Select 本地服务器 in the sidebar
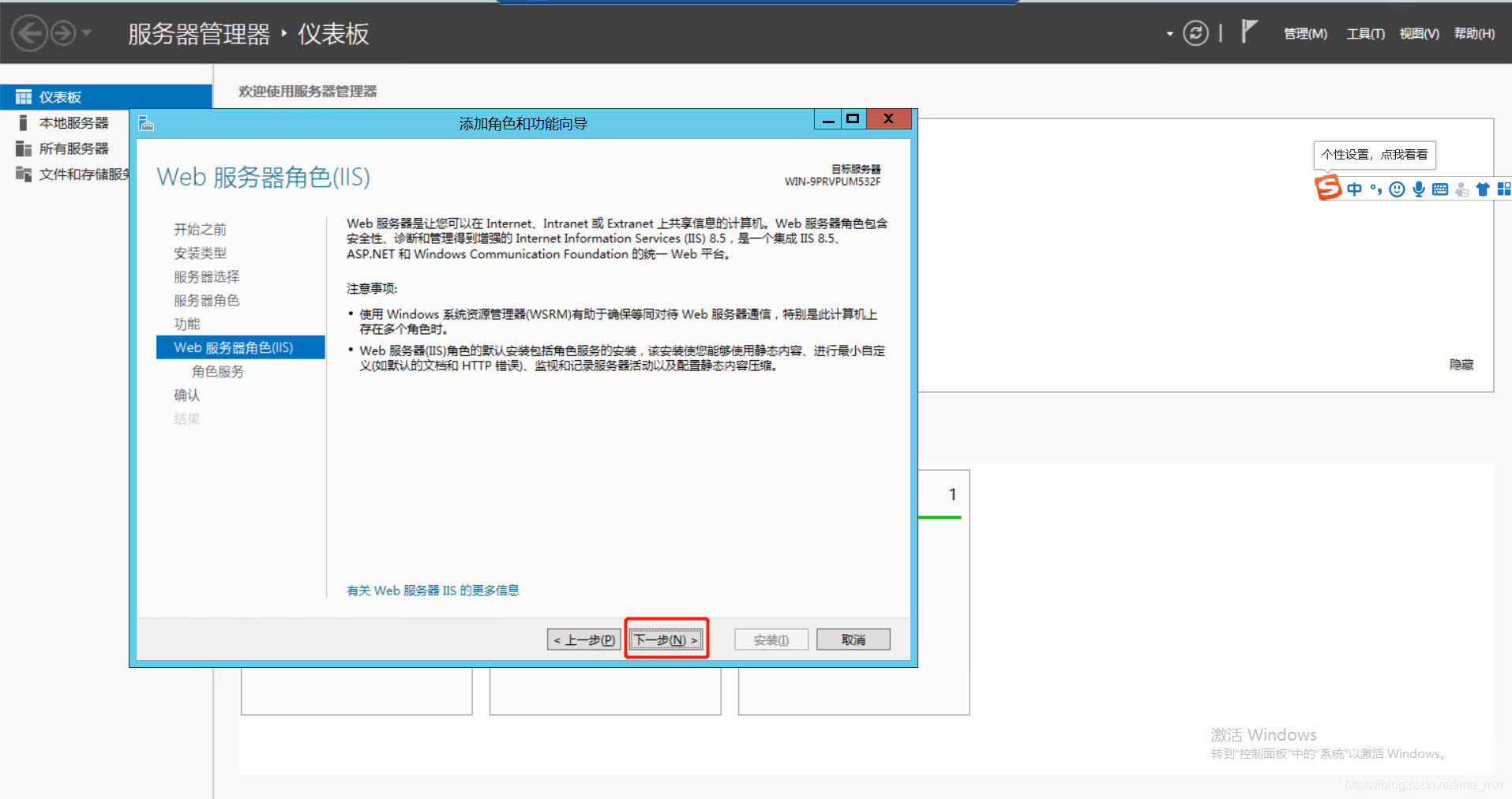Image resolution: width=1512 pixels, height=799 pixels. coord(73,123)
